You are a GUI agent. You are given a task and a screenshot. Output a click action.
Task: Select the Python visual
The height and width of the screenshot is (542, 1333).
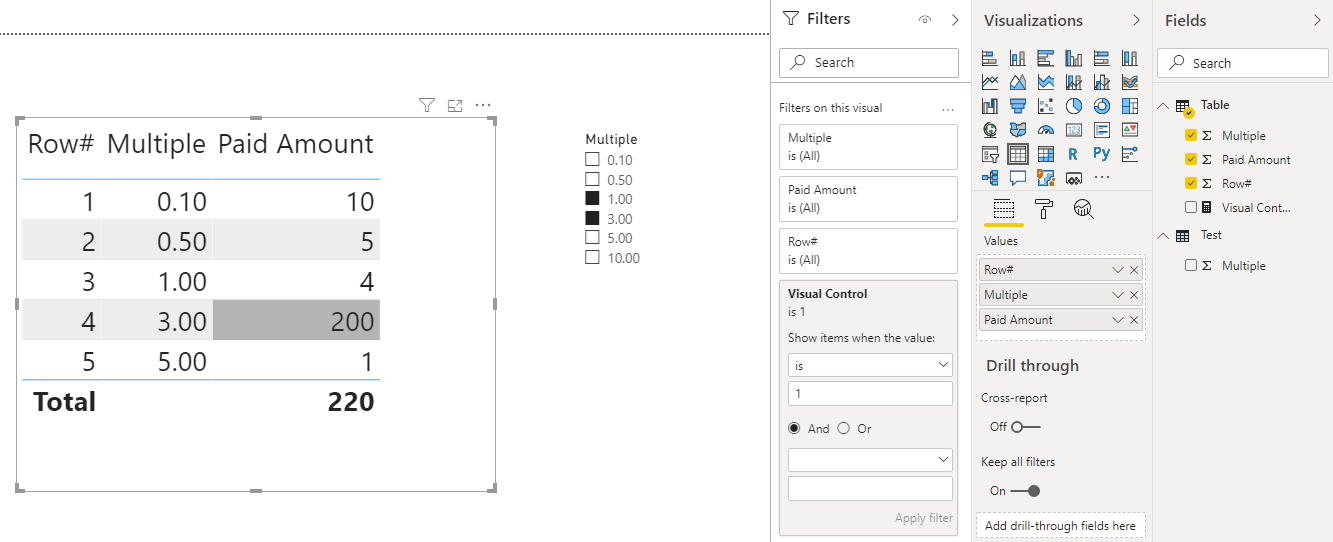[1102, 154]
